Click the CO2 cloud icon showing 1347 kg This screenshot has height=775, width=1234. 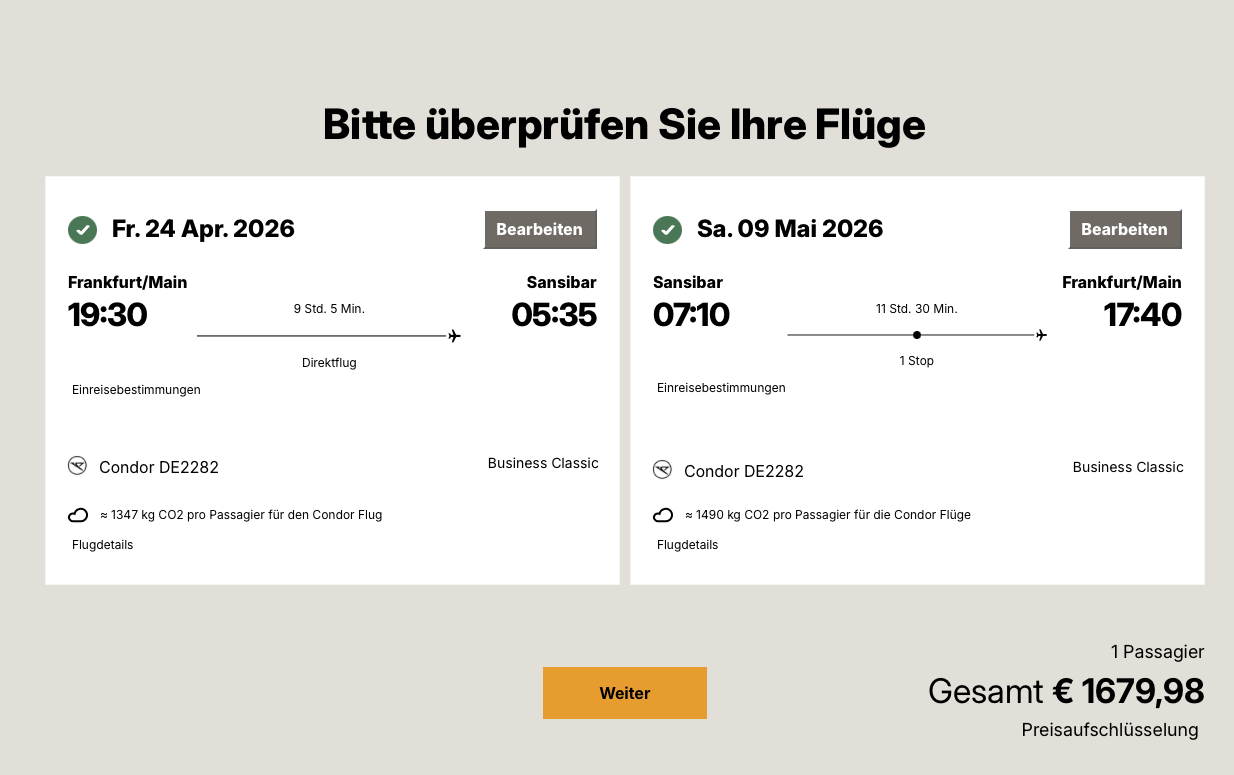point(78,516)
